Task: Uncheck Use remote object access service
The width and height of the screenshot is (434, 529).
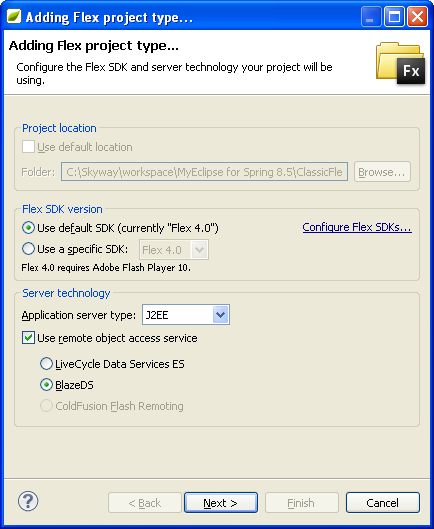Action: [28, 338]
